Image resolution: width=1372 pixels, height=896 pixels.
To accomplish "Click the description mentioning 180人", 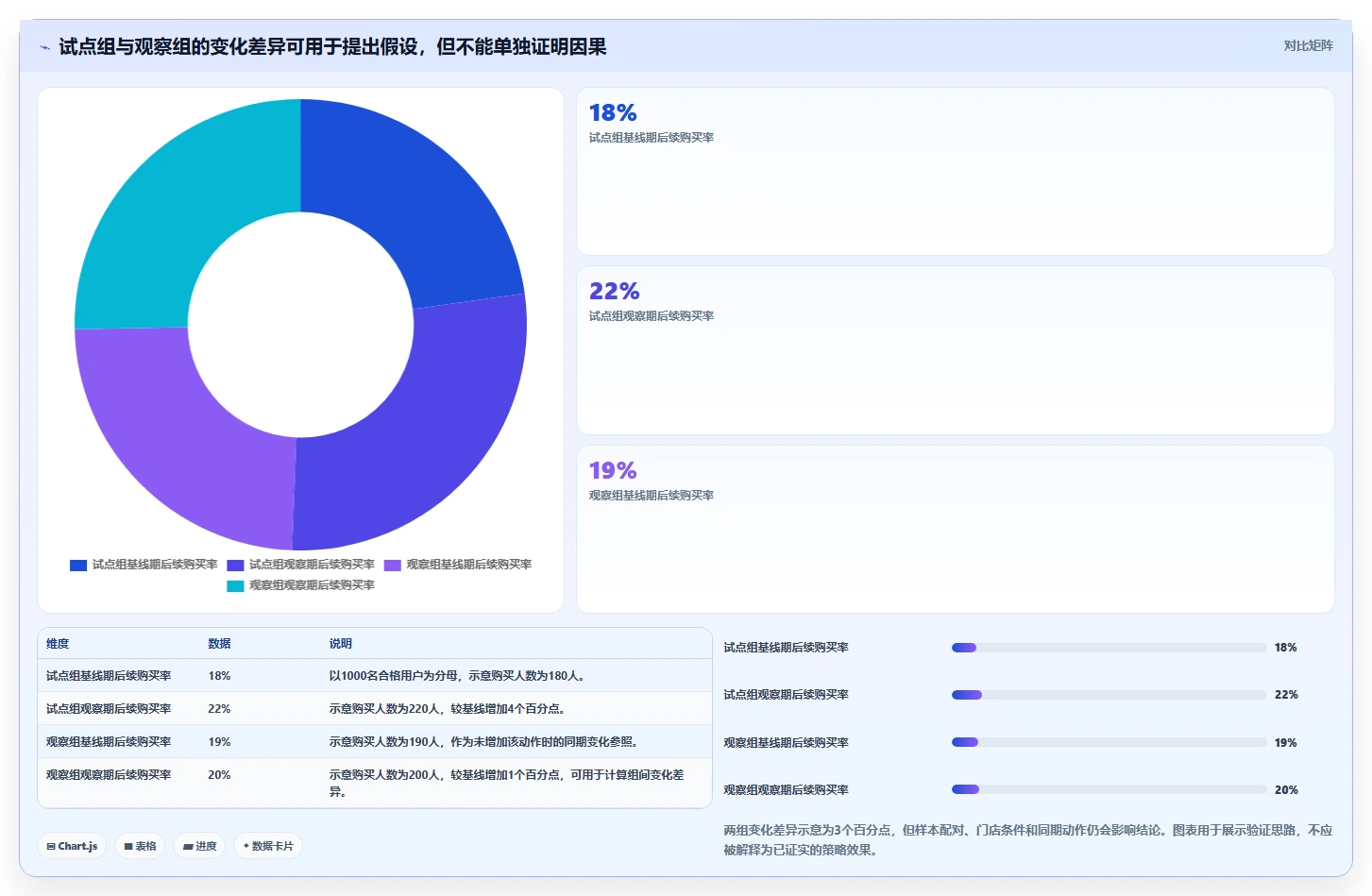I will pyautogui.click(x=459, y=676).
